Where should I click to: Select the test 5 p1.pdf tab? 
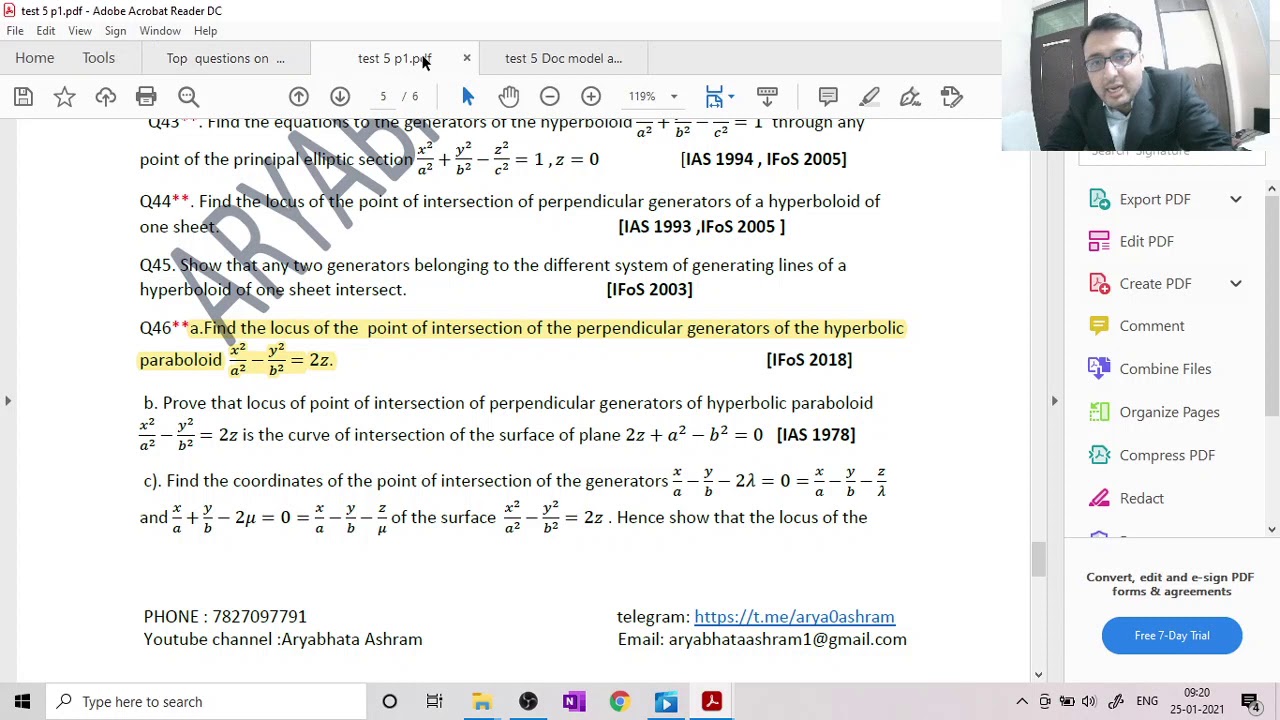(x=393, y=58)
